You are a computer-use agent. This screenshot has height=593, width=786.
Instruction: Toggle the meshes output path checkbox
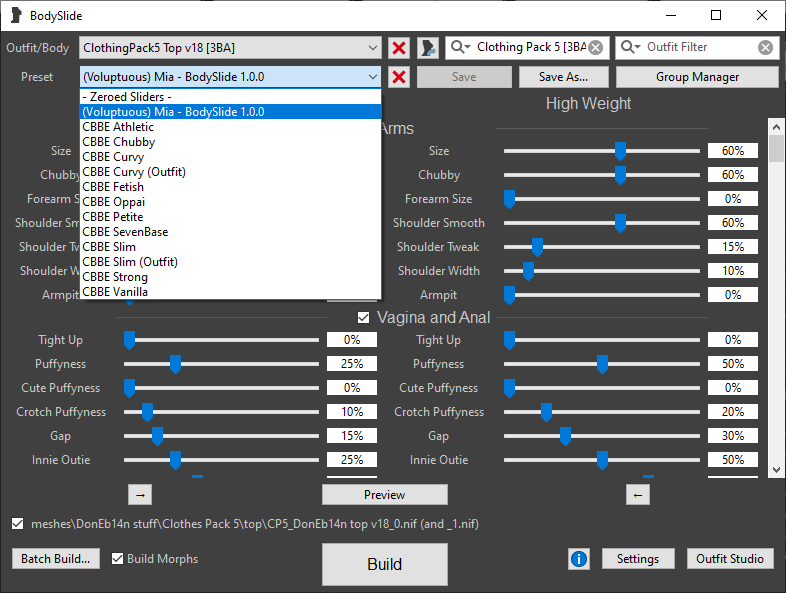(18, 524)
